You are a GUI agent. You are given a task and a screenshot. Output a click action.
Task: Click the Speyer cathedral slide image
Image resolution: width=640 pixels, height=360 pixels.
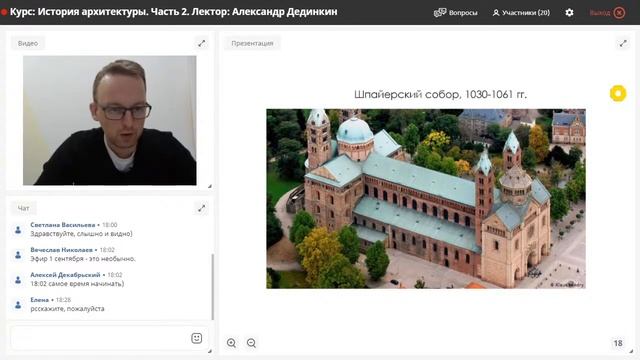(426, 198)
